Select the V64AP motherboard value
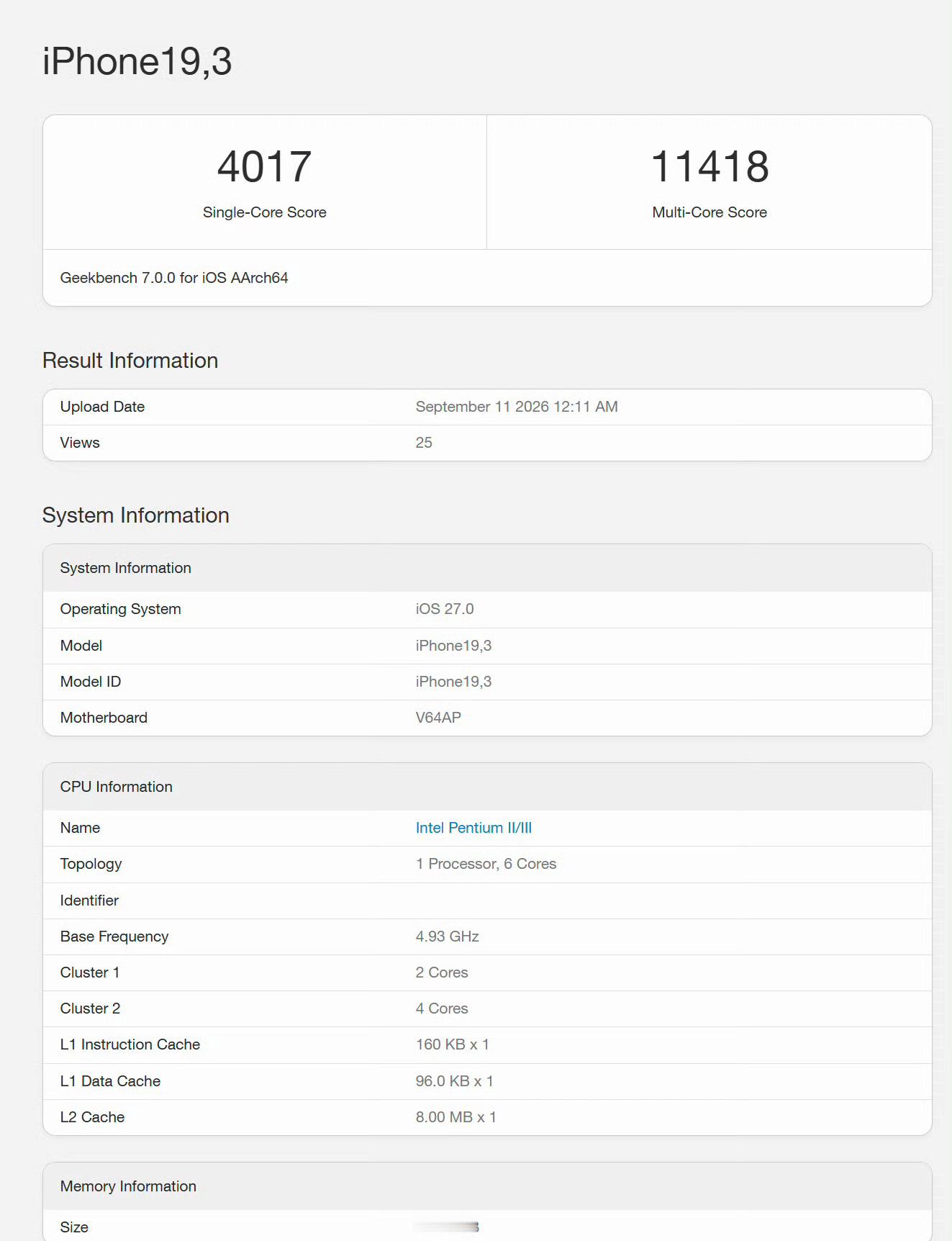The height and width of the screenshot is (1241, 952). coord(438,718)
